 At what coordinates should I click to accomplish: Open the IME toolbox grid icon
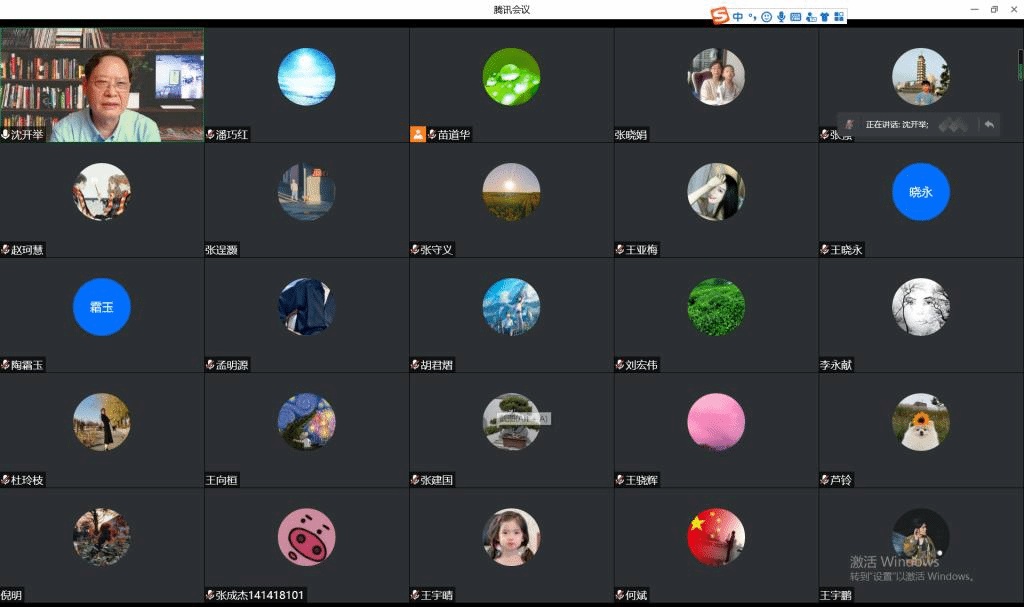pyautogui.click(x=839, y=17)
